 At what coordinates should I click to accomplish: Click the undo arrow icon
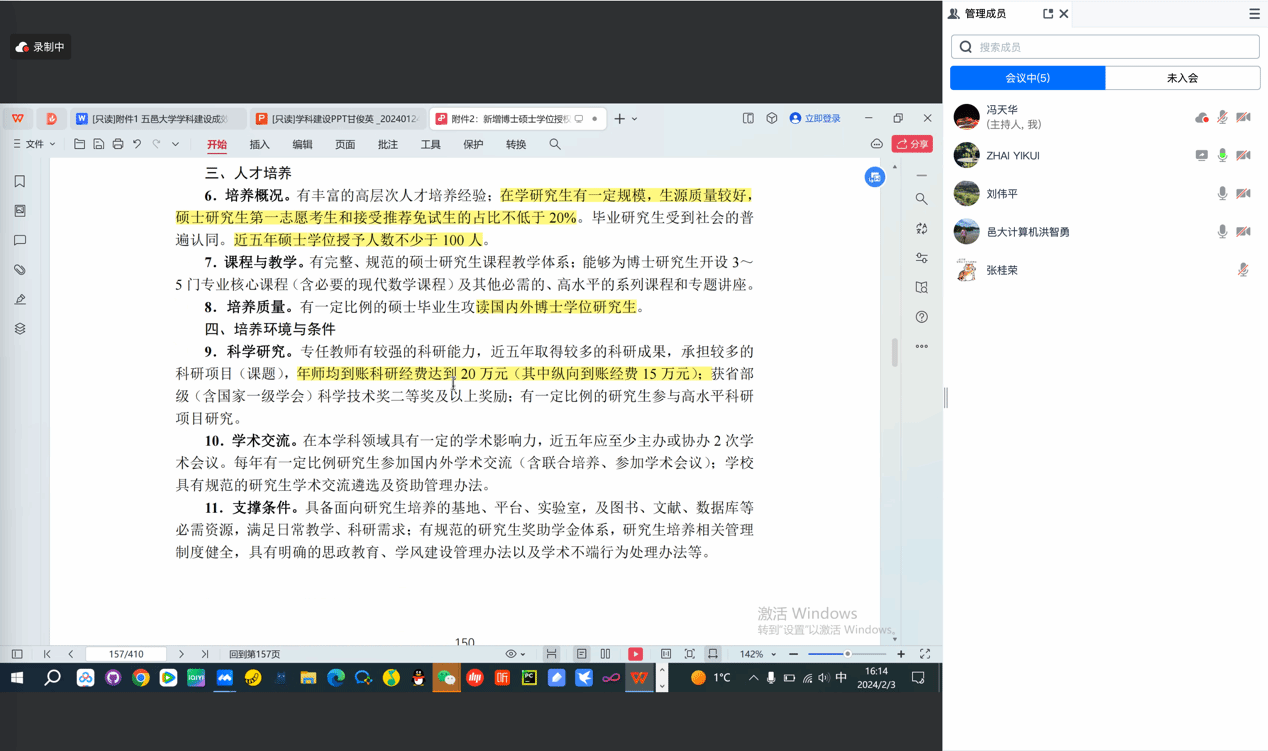pyautogui.click(x=137, y=144)
